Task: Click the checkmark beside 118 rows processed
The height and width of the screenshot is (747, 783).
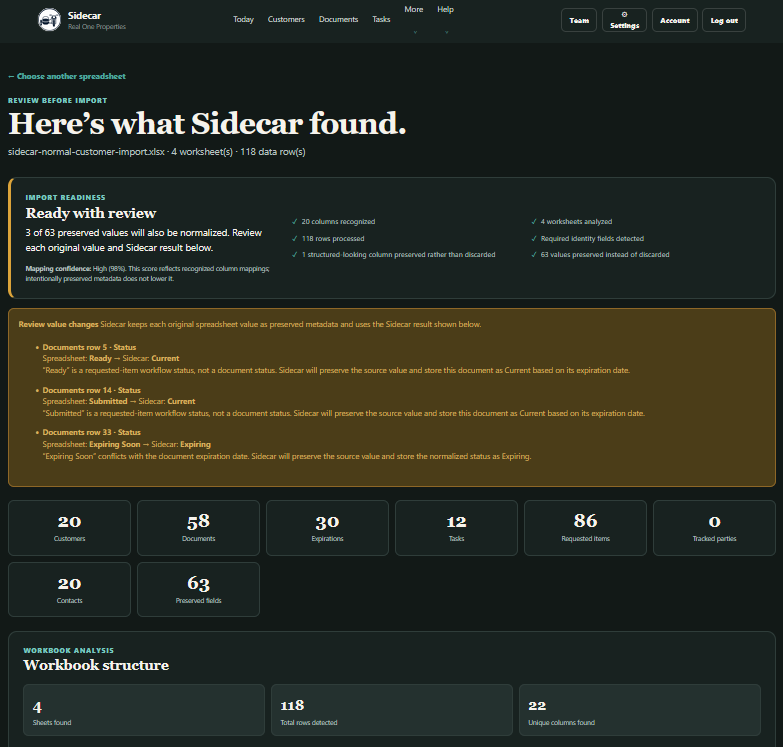Action: point(295,239)
